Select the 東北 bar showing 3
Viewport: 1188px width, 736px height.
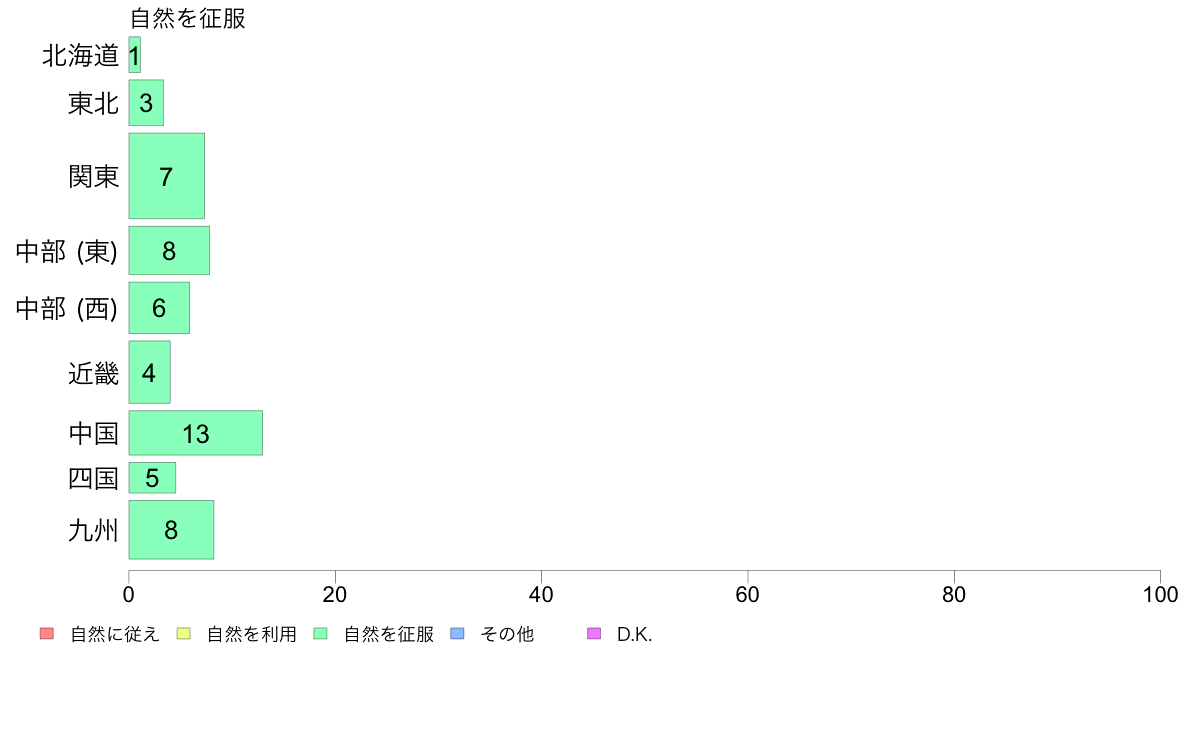[146, 103]
